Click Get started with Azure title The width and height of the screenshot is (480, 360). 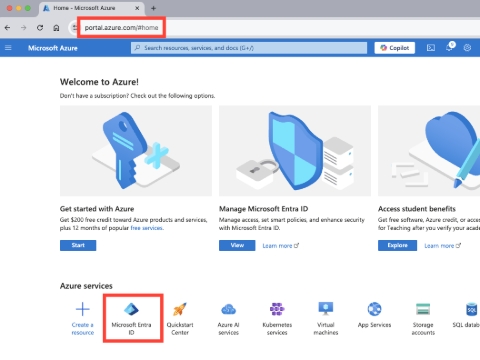(97, 209)
